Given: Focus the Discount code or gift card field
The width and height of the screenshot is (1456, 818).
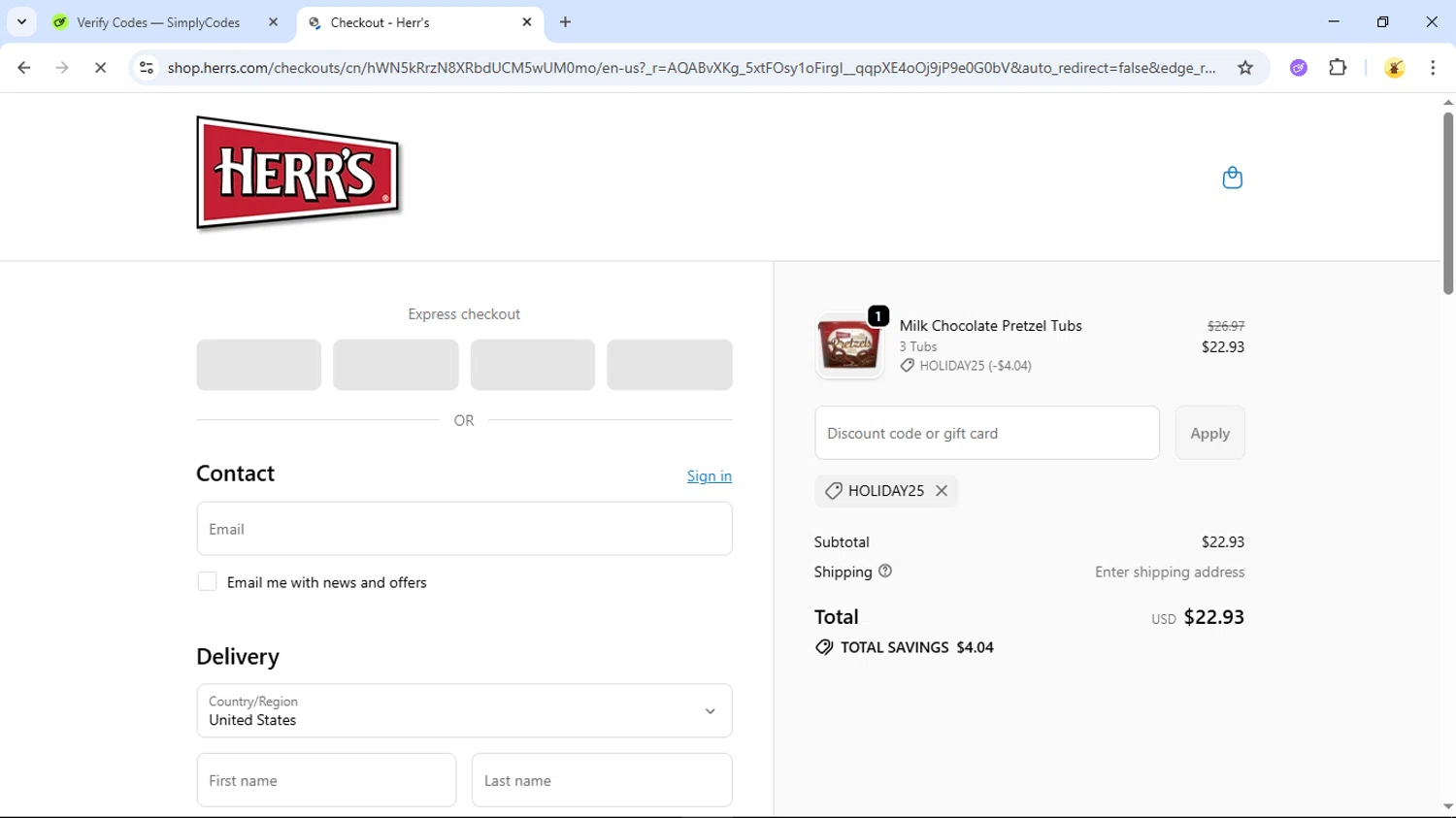Looking at the screenshot, I should (x=987, y=433).
